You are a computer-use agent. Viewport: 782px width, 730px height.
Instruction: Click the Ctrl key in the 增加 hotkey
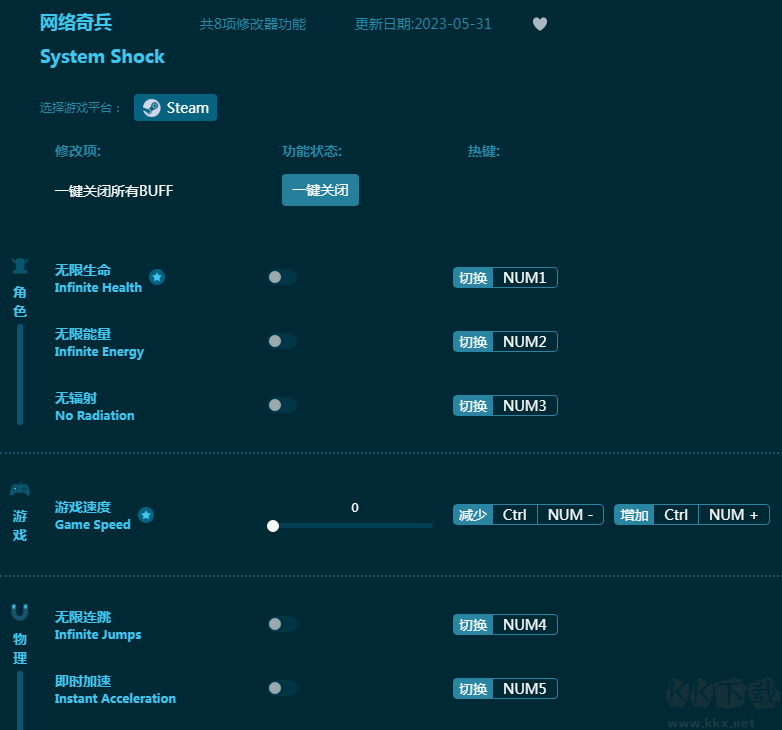pos(676,515)
